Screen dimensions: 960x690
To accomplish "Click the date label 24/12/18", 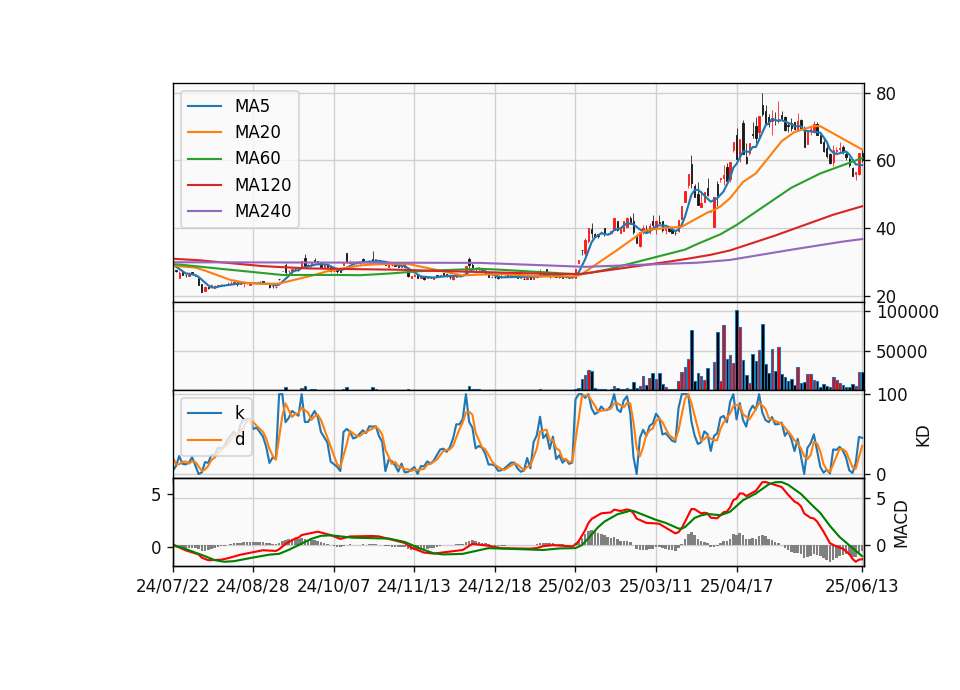I will coord(495,586).
